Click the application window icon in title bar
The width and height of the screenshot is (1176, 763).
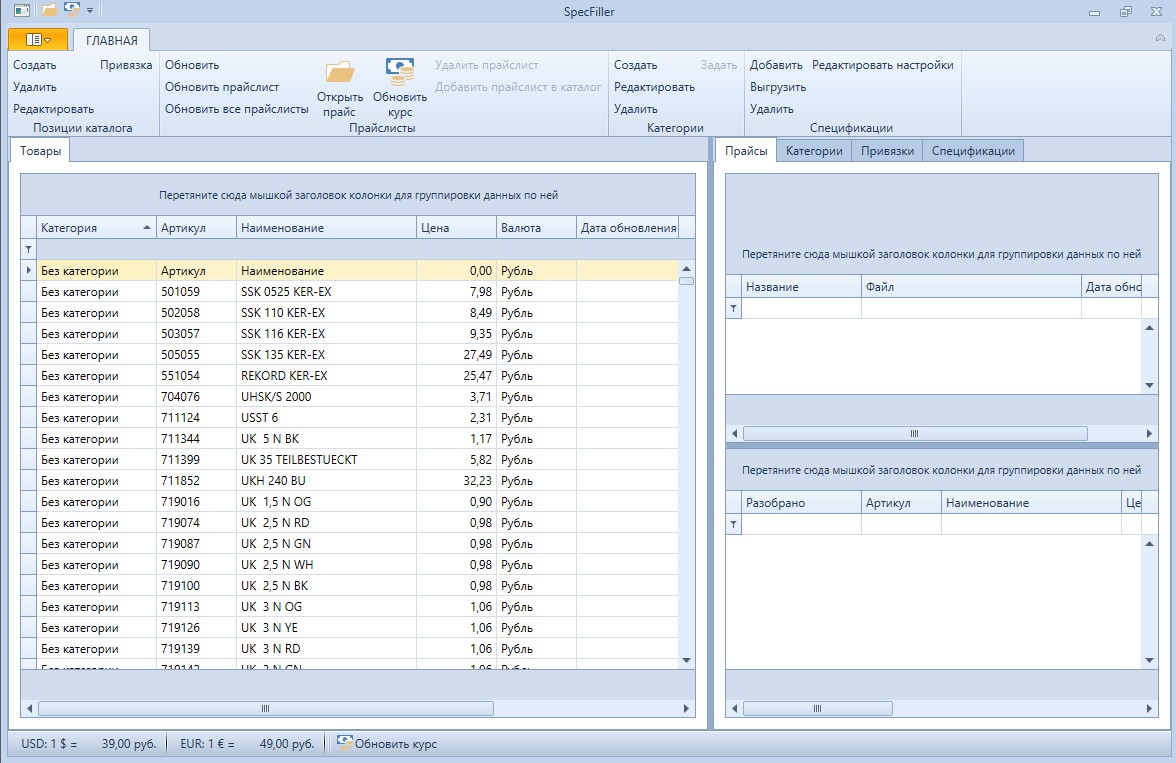21,10
